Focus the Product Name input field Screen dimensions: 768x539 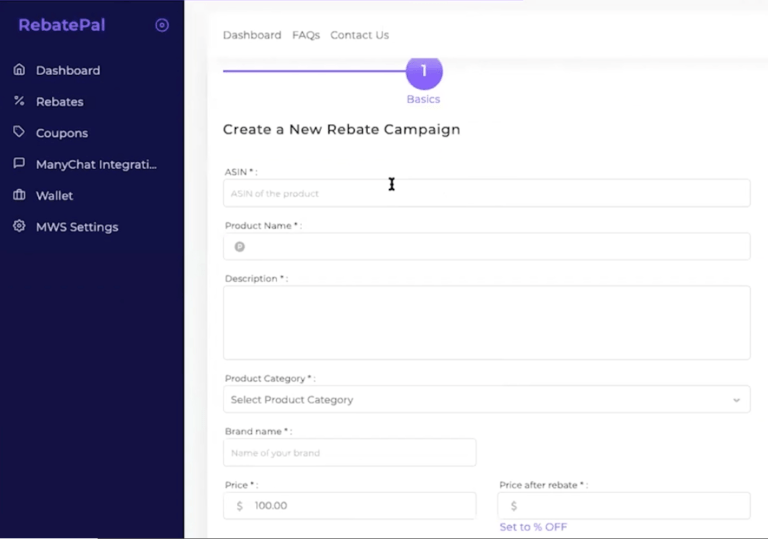tap(486, 246)
